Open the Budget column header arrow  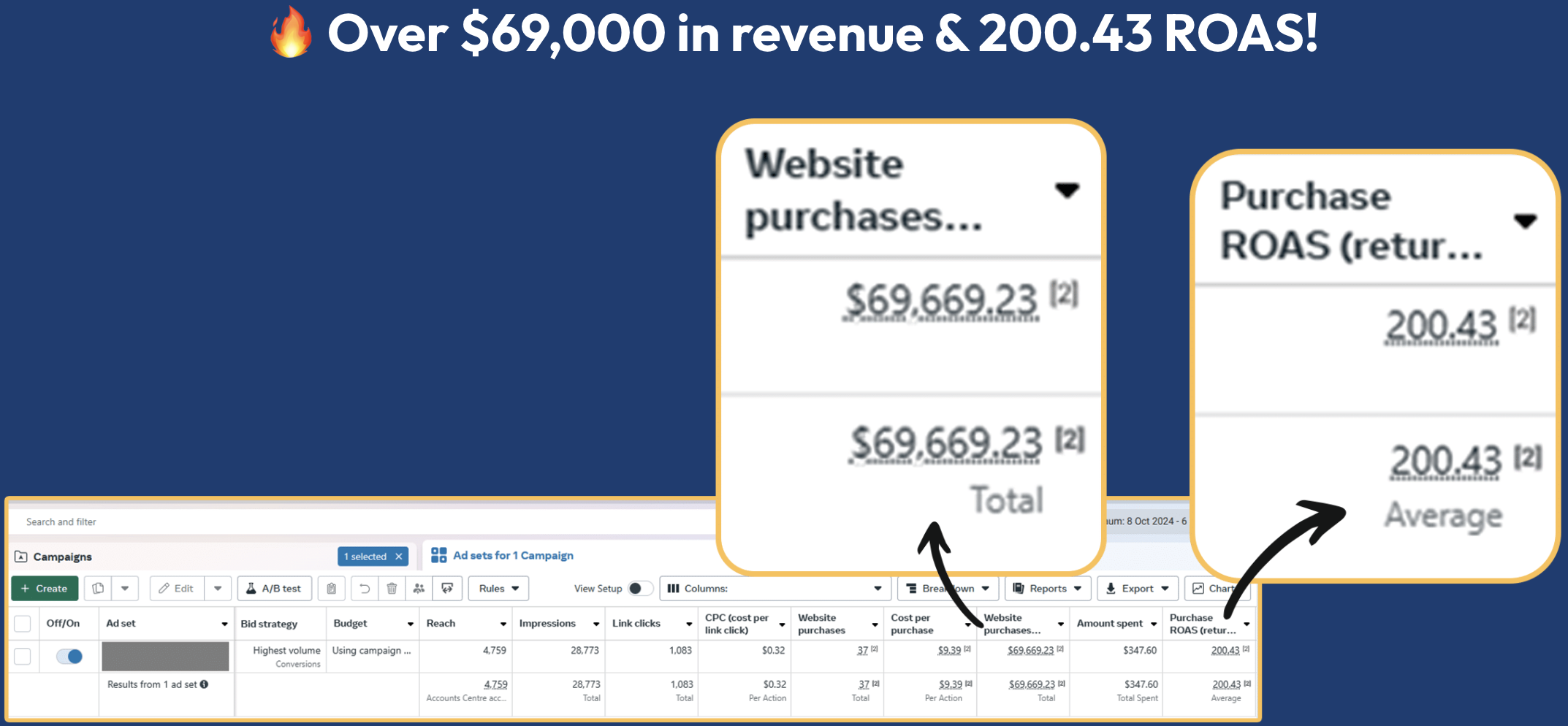click(x=411, y=624)
